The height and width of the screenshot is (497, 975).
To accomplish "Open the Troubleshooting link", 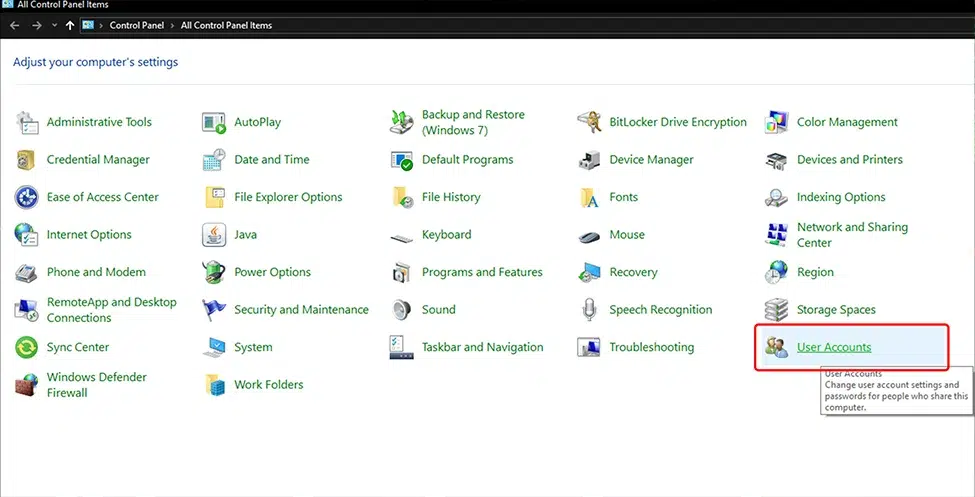I will pos(651,347).
